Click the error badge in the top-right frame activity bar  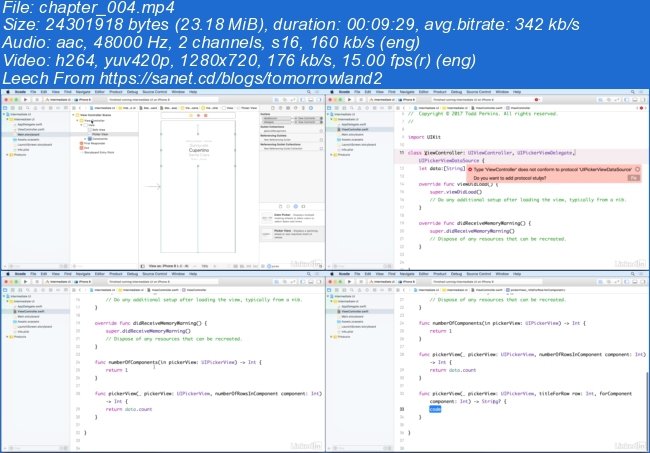point(537,100)
